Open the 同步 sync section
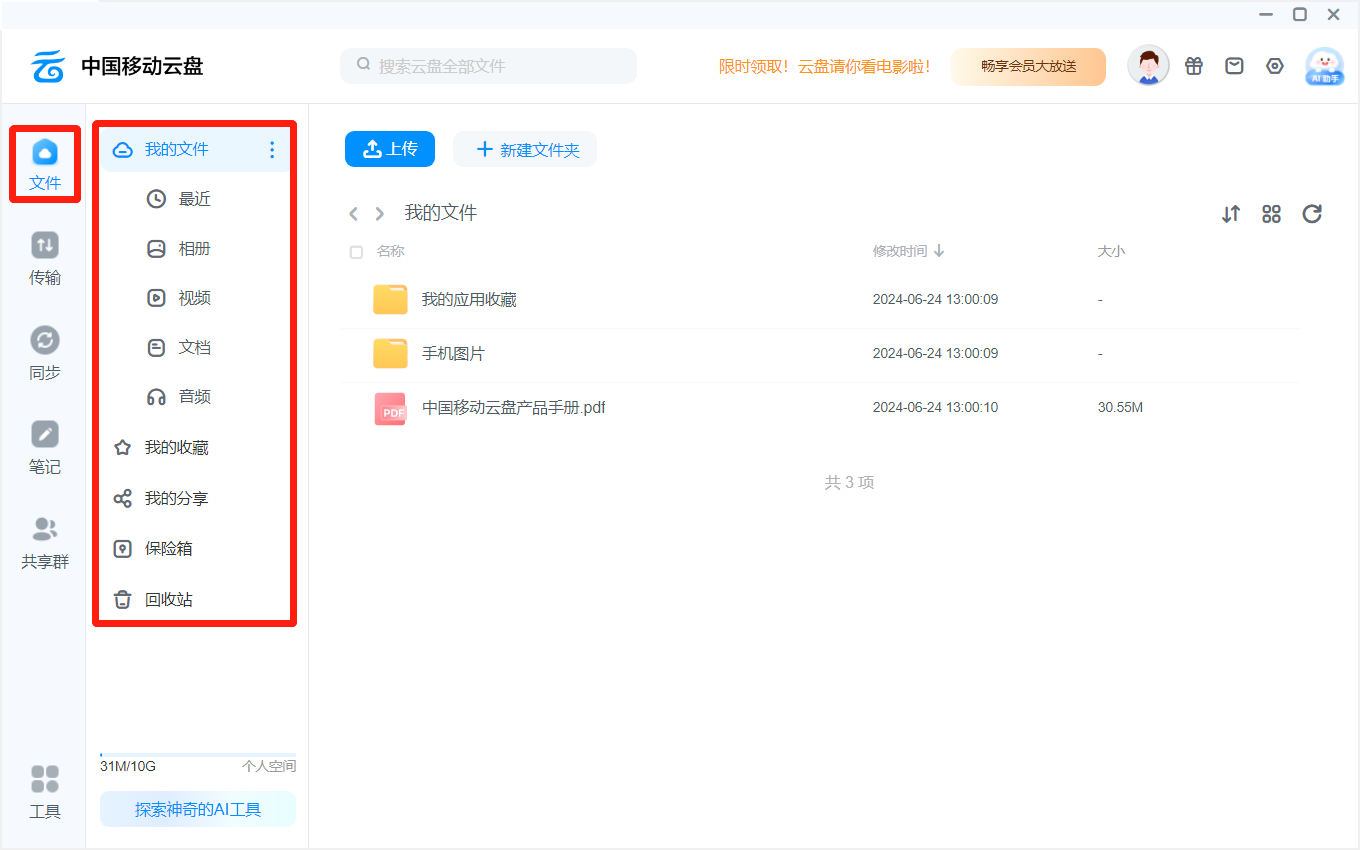1360x850 pixels. click(45, 354)
